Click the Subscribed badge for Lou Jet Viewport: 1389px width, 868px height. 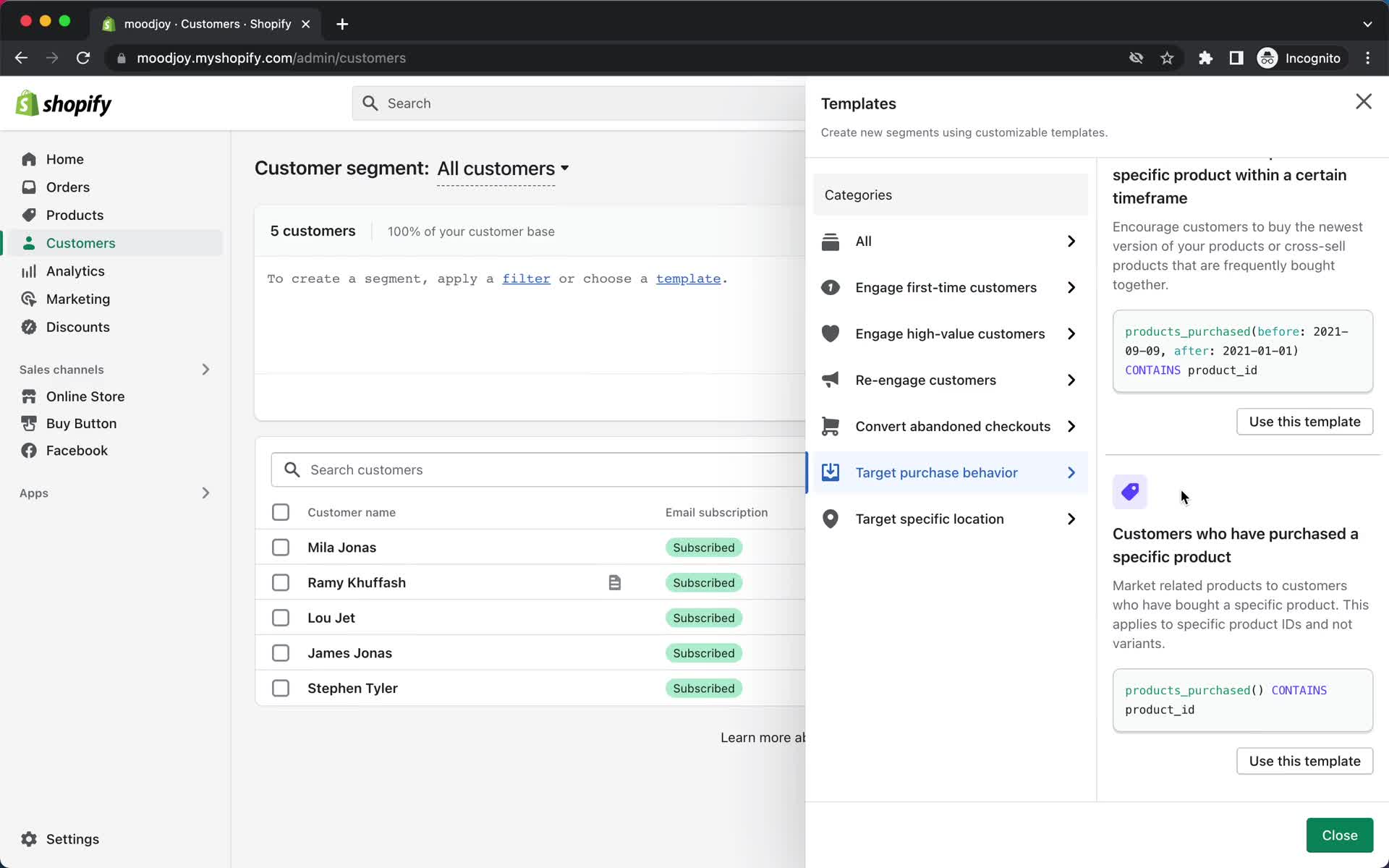tap(703, 618)
